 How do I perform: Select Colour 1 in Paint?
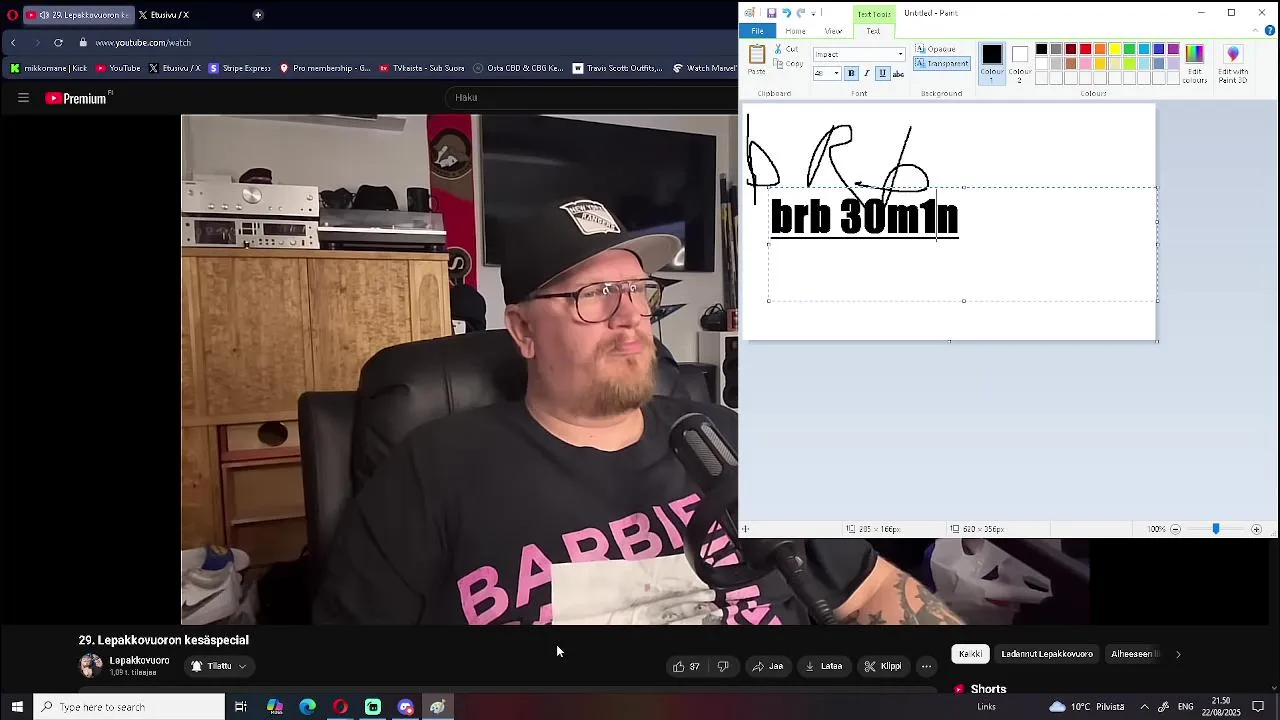click(992, 63)
